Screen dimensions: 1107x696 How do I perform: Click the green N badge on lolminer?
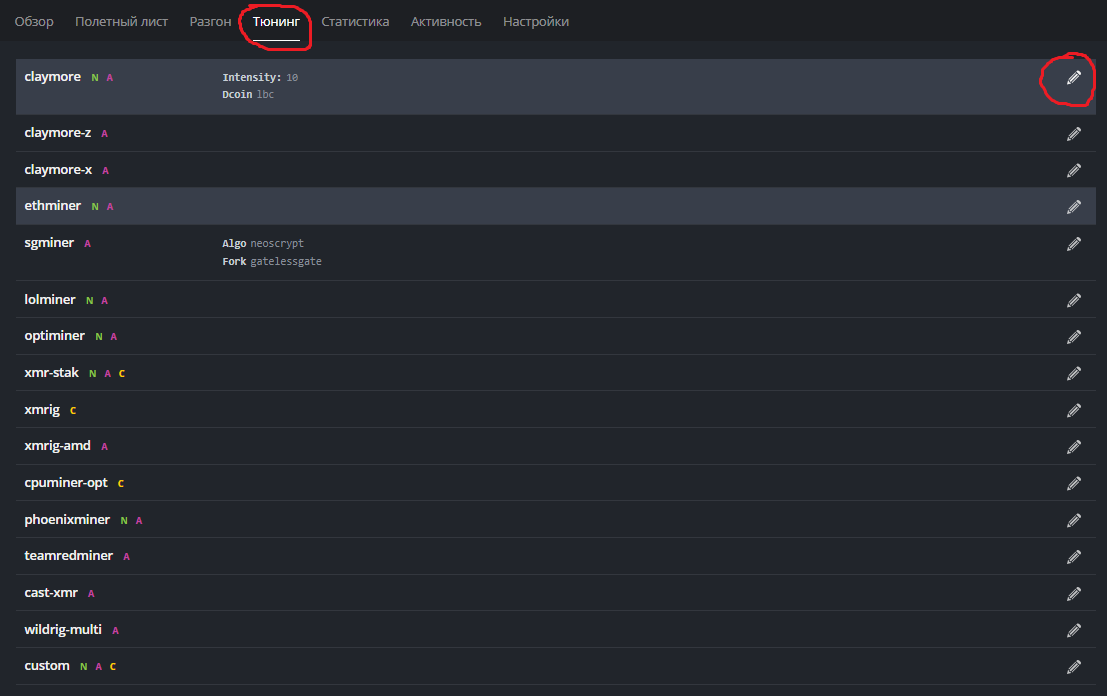click(90, 301)
